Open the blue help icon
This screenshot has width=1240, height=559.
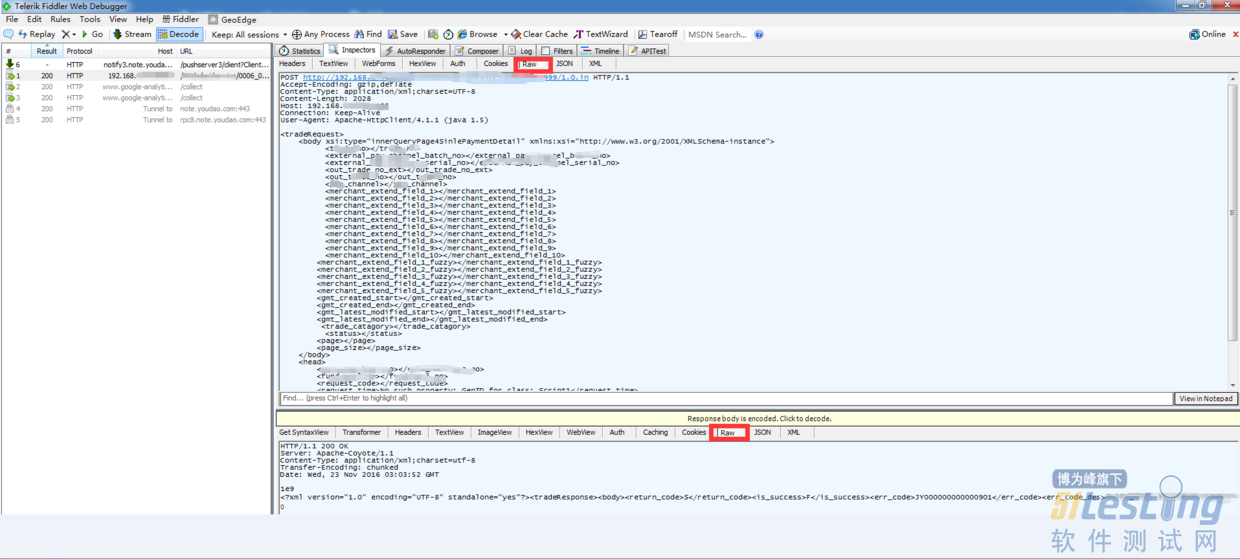(759, 34)
